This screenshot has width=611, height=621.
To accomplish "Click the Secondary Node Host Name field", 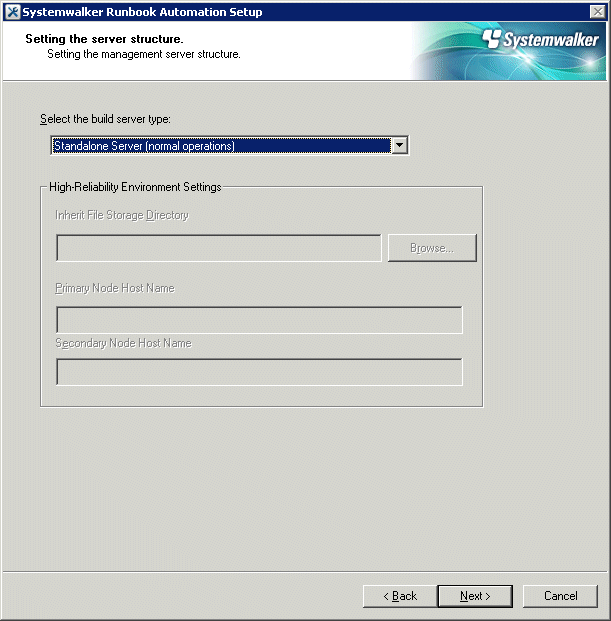I will pyautogui.click(x=259, y=372).
